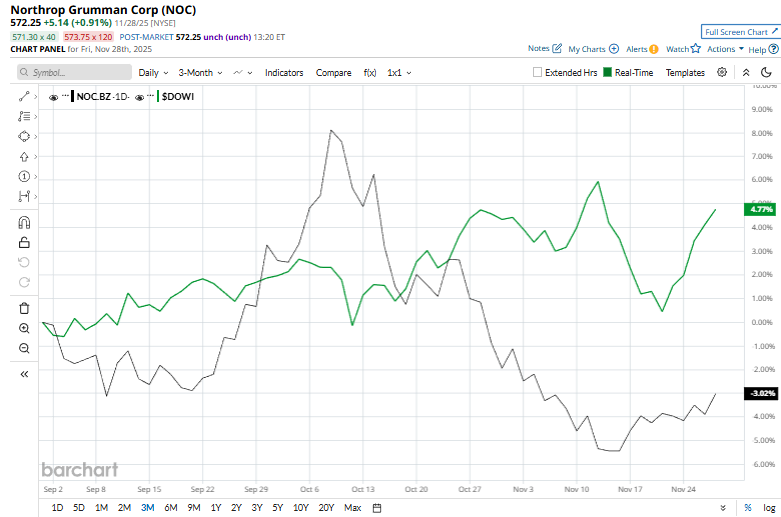Select the arrow annotation tool
This screenshot has width=781, height=517.
tap(24, 156)
